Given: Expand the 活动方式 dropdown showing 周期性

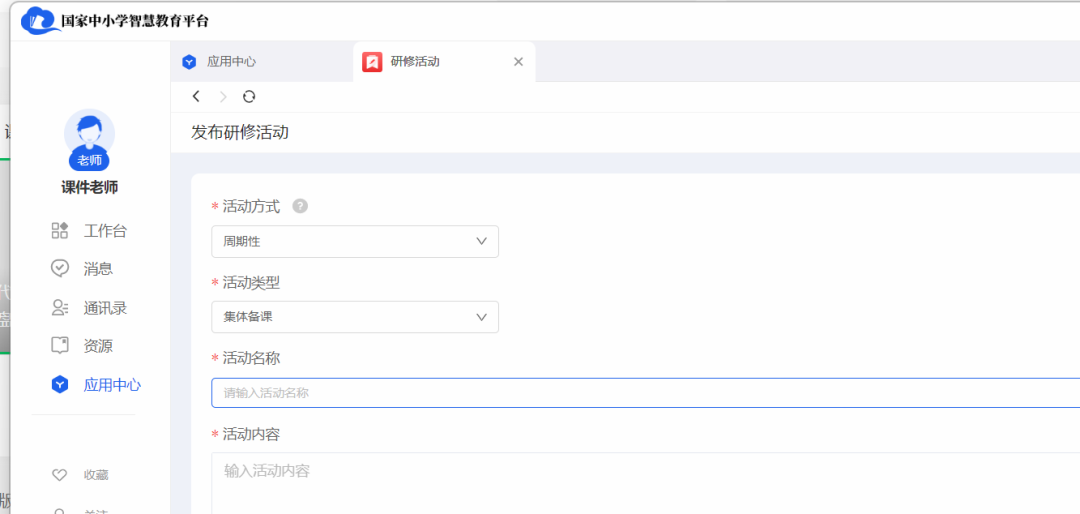Looking at the screenshot, I should 354,241.
